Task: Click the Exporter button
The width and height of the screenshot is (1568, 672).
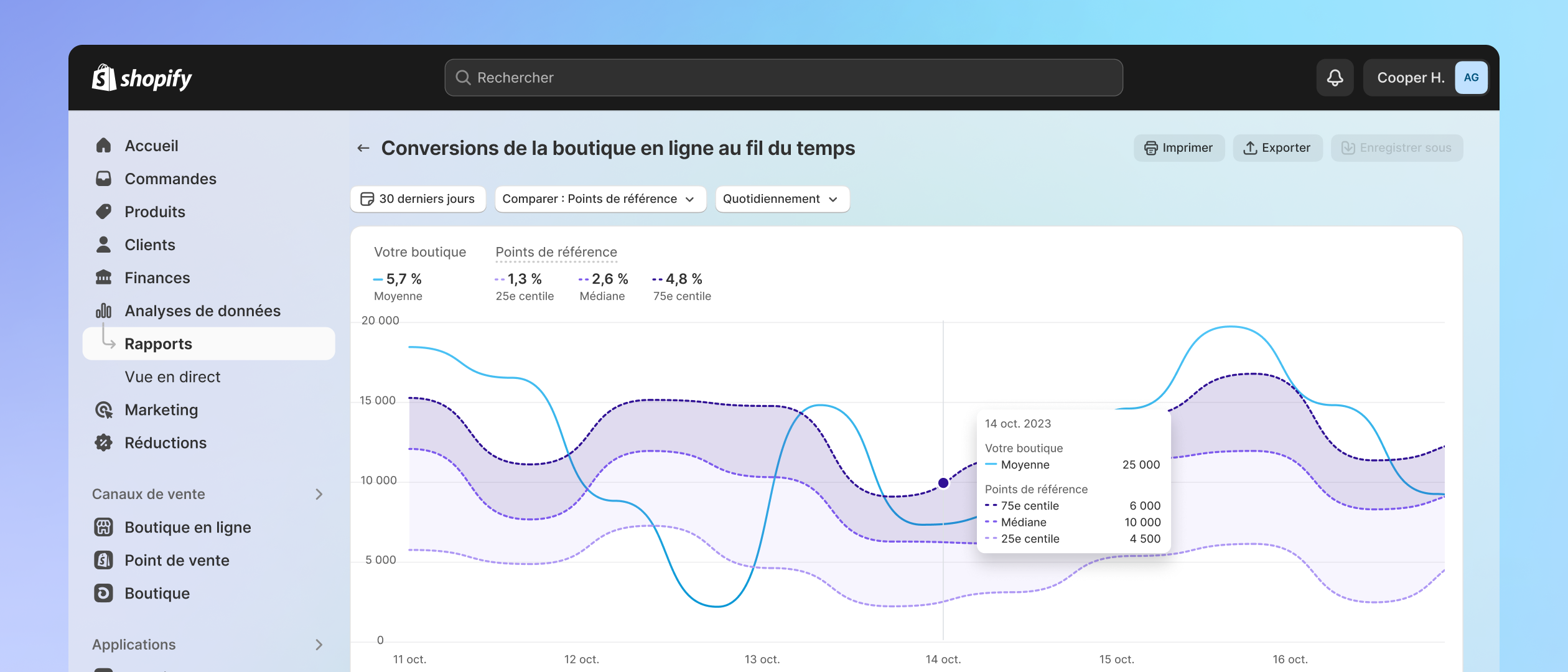Action: tap(1277, 147)
